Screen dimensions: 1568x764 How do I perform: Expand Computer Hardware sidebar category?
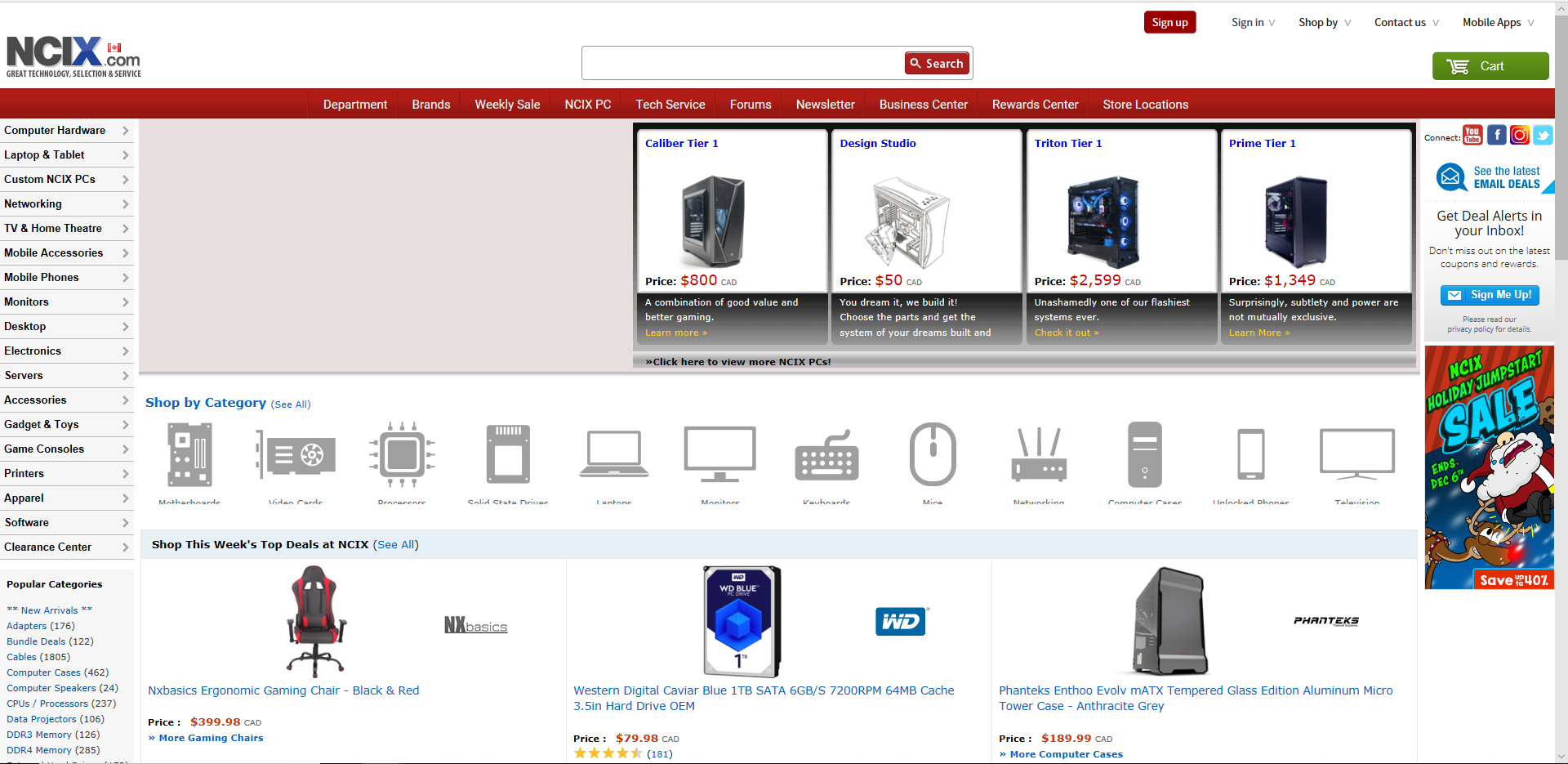point(67,131)
